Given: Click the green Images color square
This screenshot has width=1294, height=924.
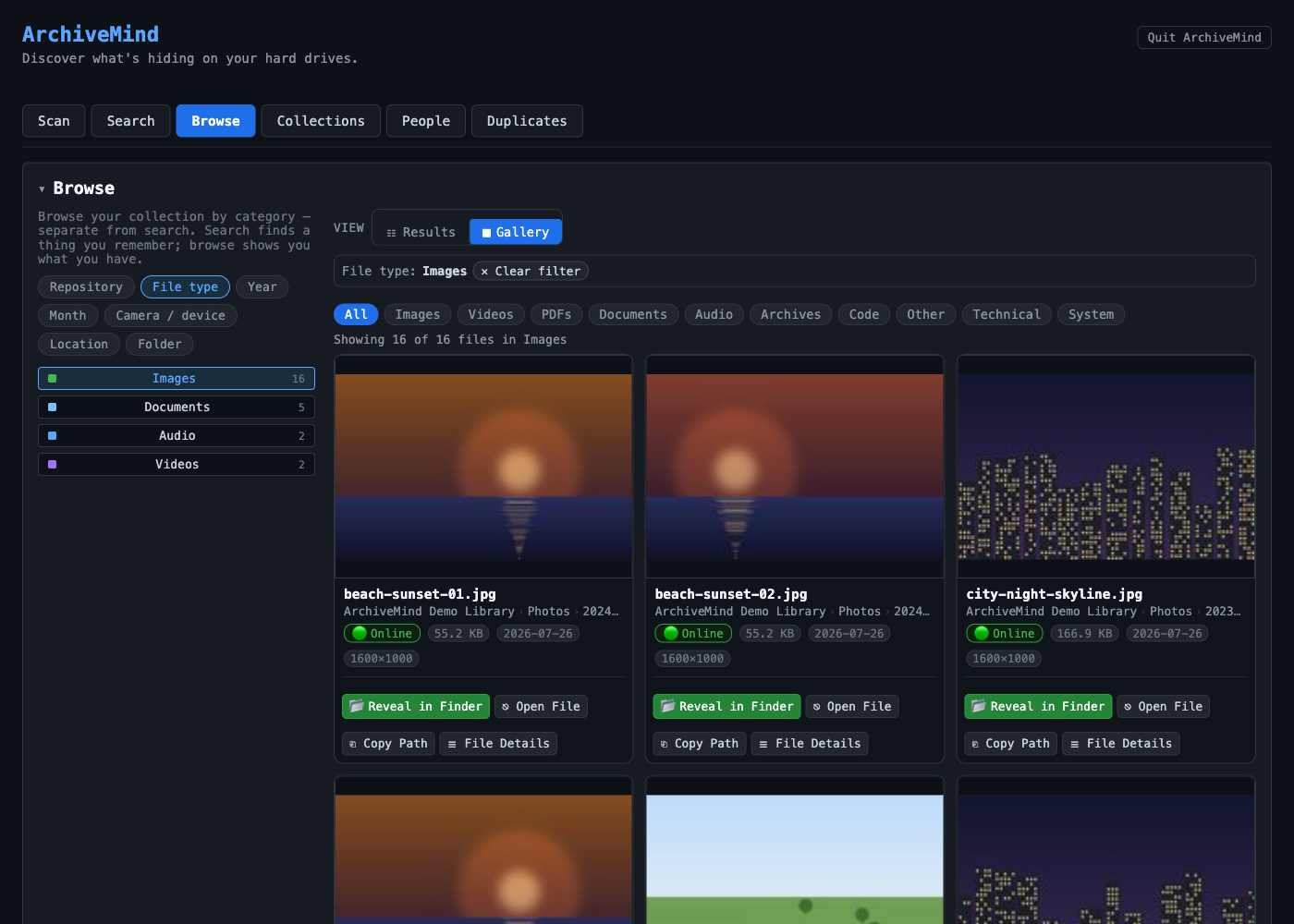Looking at the screenshot, I should (53, 379).
